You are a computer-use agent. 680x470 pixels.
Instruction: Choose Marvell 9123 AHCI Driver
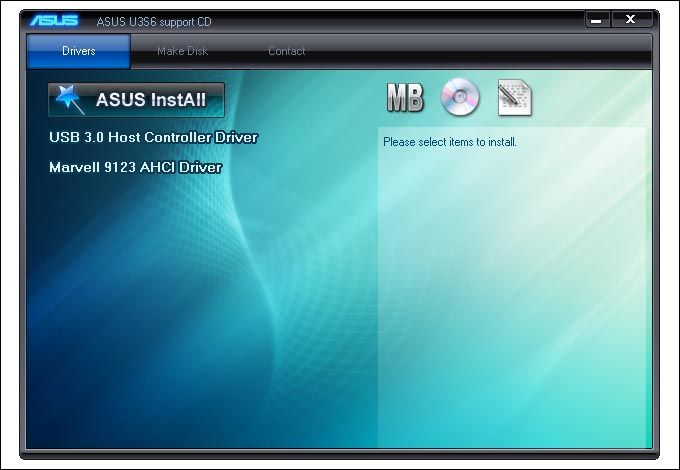click(x=135, y=167)
